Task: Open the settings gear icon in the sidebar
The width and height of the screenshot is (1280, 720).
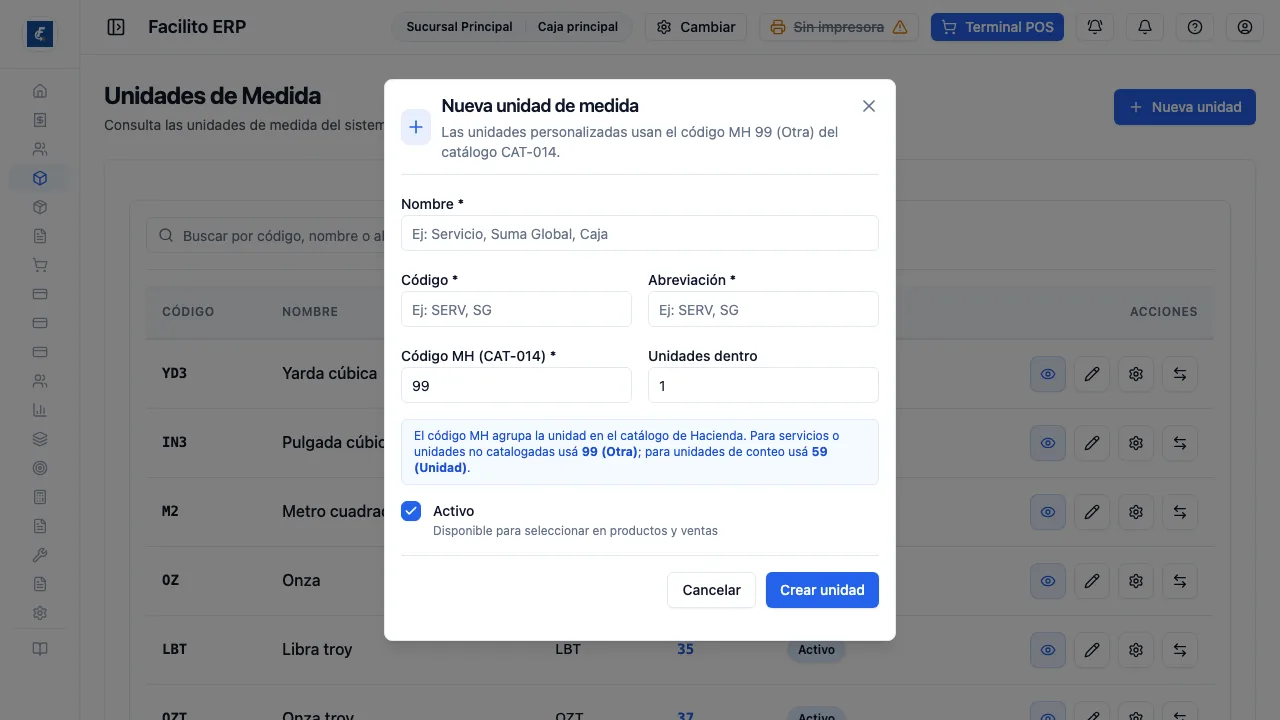Action: [40, 613]
